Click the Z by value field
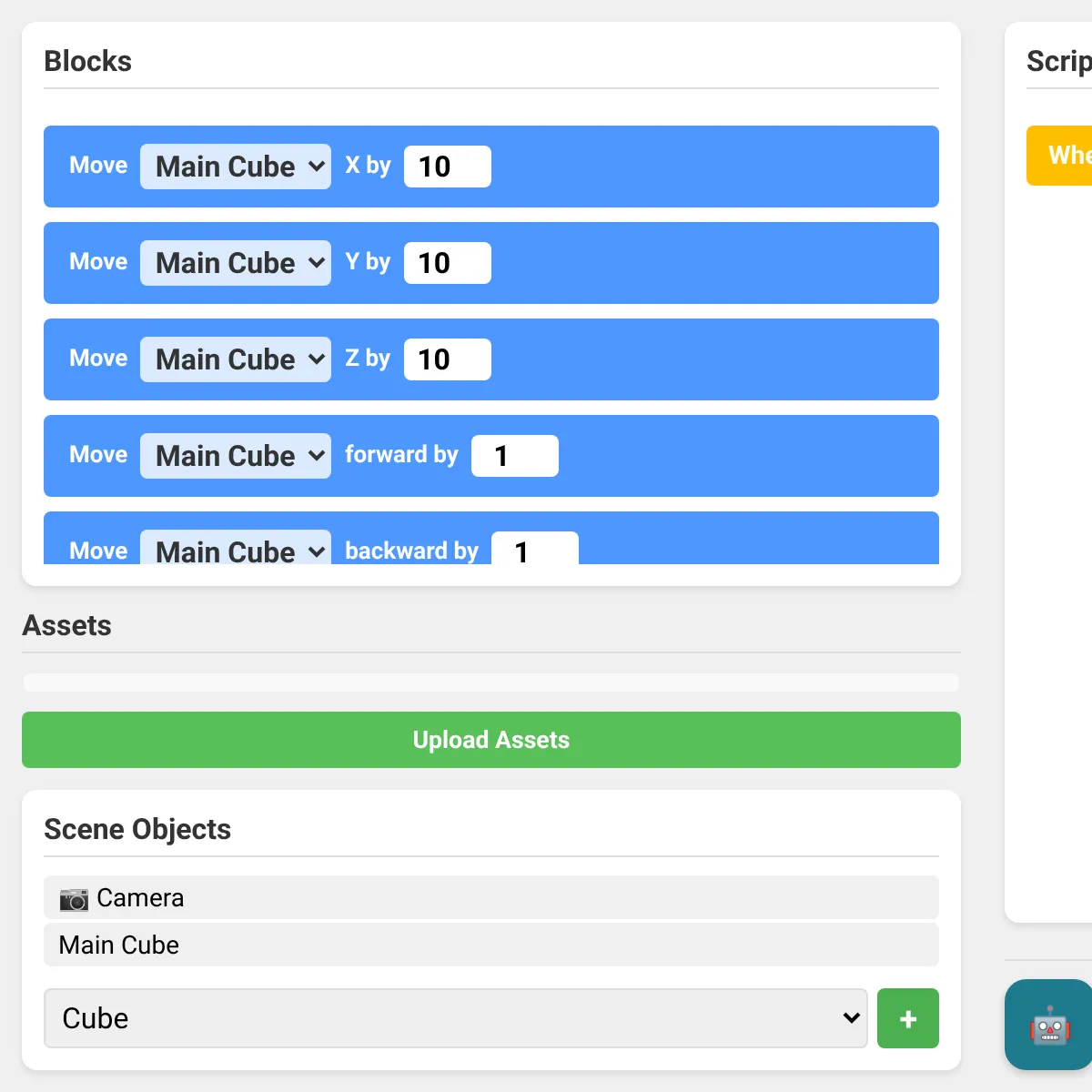The image size is (1092, 1092). point(448,359)
